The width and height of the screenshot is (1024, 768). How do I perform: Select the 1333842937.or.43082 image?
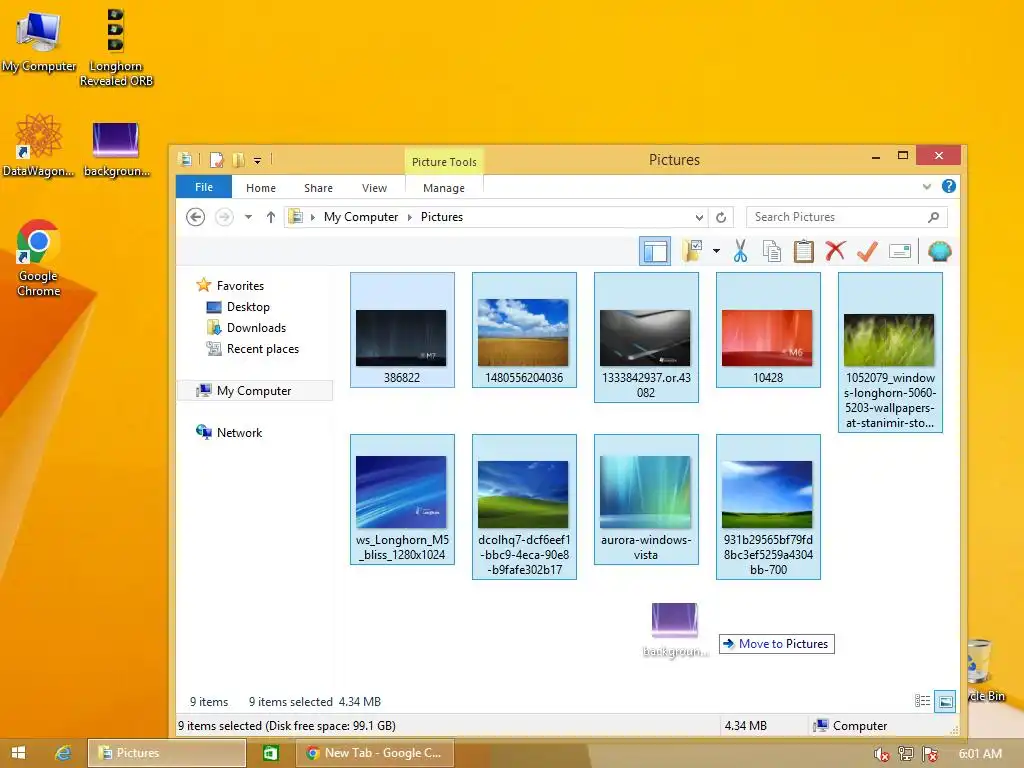click(x=646, y=337)
